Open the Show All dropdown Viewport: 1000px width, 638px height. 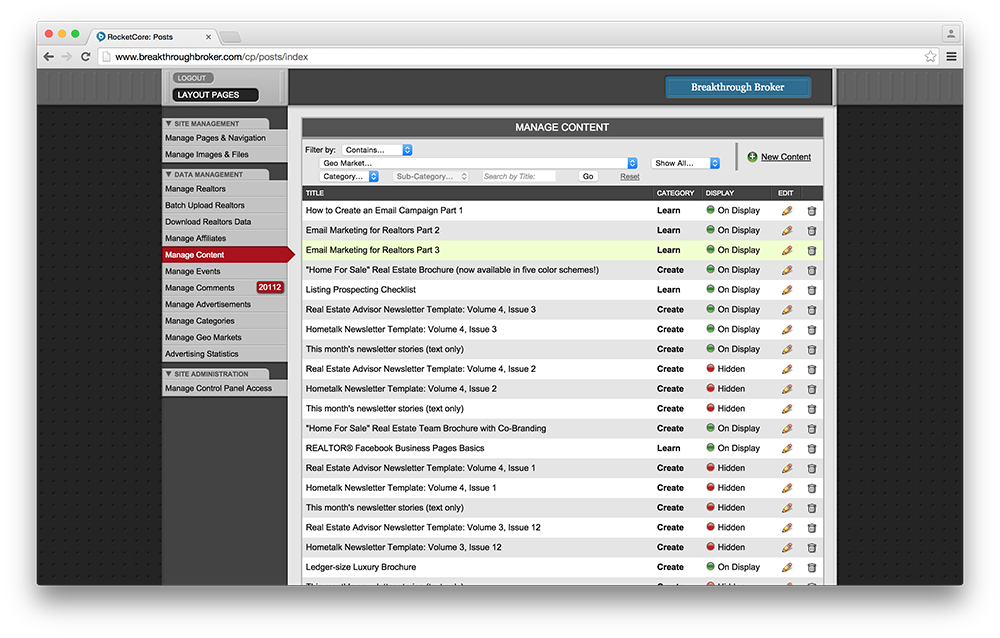point(685,163)
